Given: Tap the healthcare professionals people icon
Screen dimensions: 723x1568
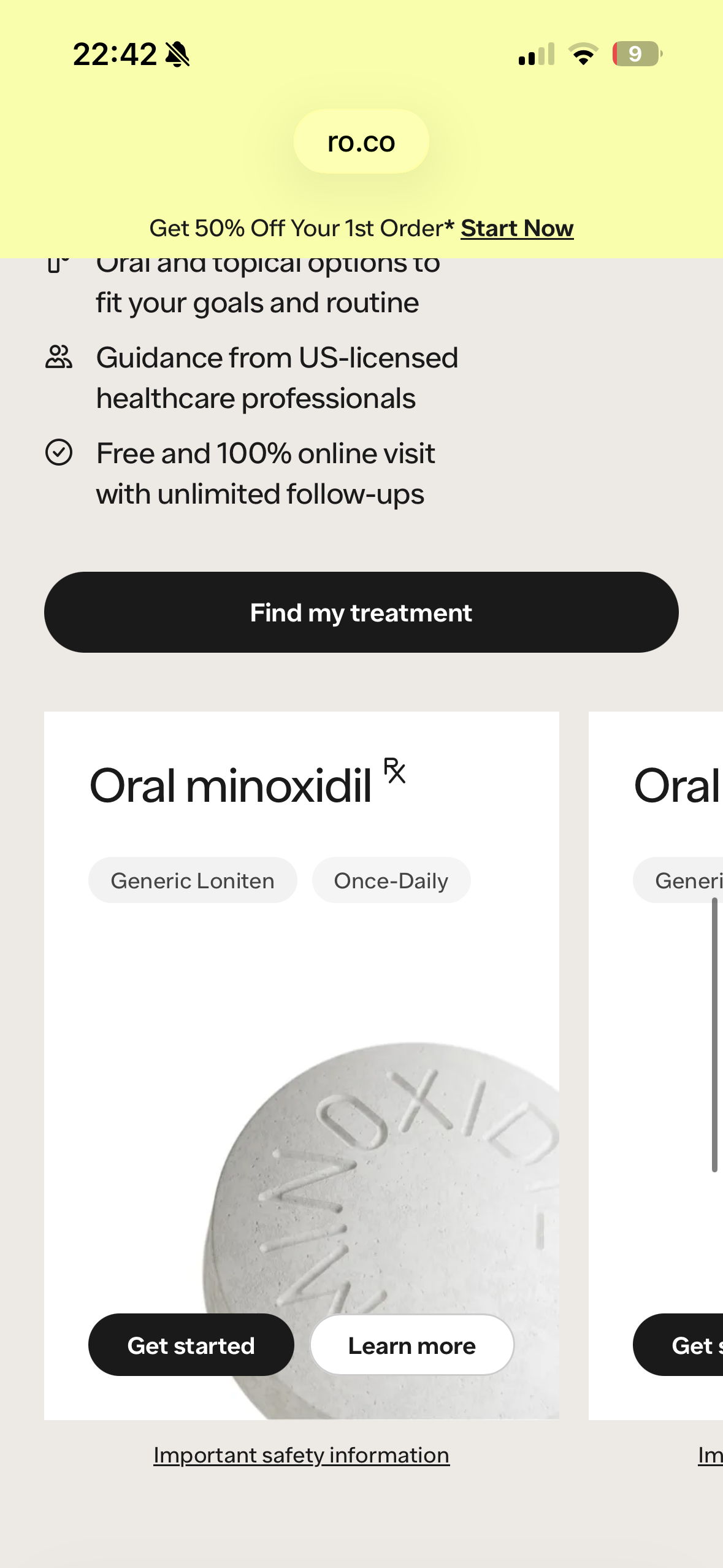Looking at the screenshot, I should point(59,357).
